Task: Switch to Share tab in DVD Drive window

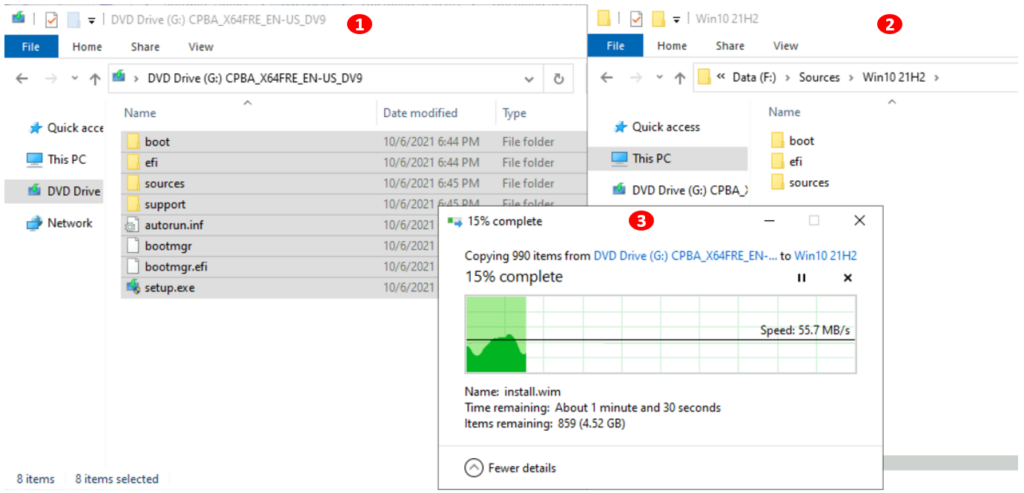Action: click(x=145, y=46)
